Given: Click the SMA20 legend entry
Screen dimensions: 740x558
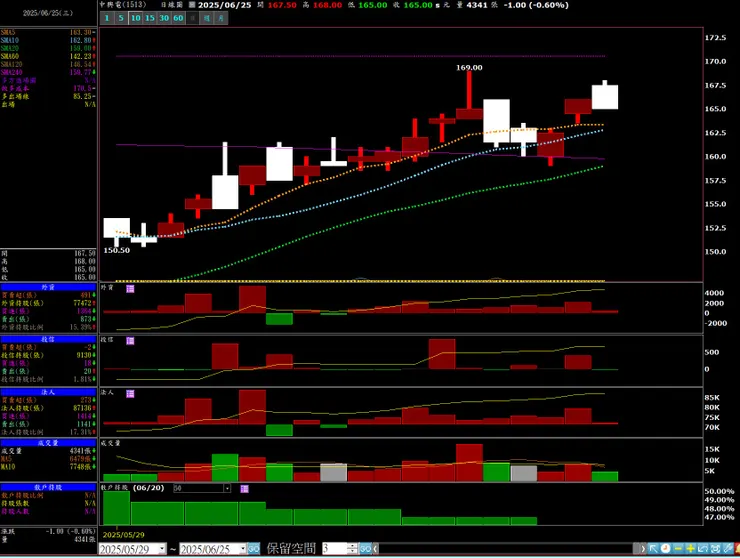Looking at the screenshot, I should tap(48, 49).
